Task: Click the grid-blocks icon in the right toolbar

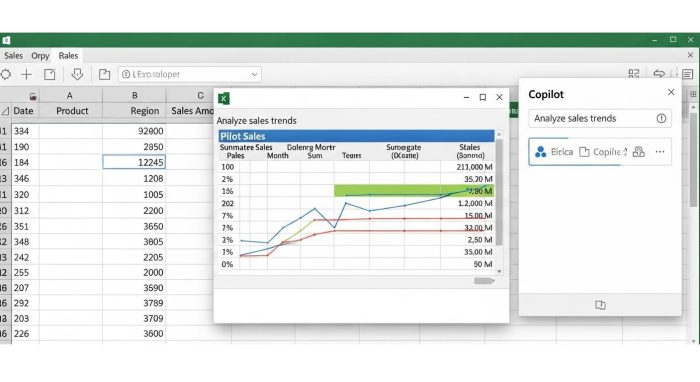Action: [x=633, y=74]
